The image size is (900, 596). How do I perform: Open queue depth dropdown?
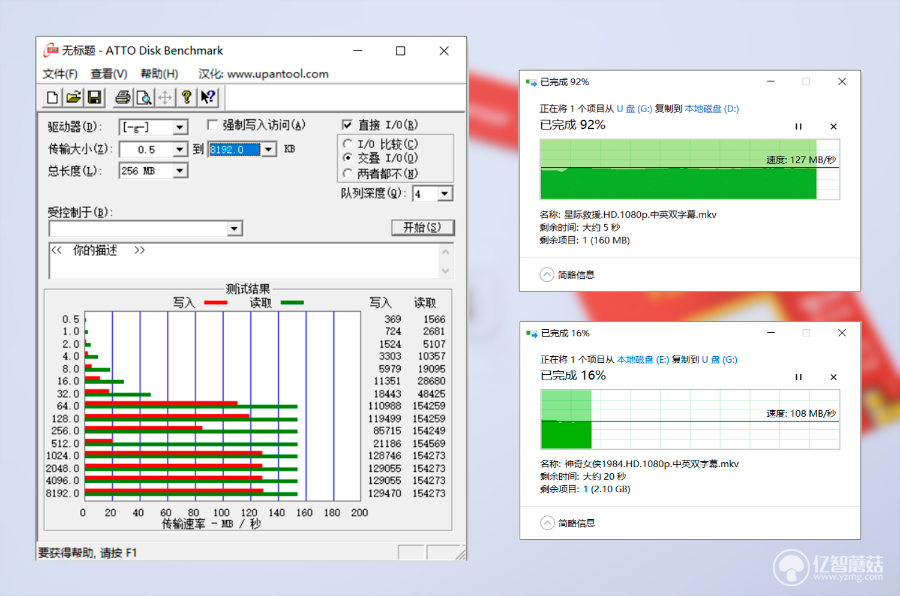point(445,194)
